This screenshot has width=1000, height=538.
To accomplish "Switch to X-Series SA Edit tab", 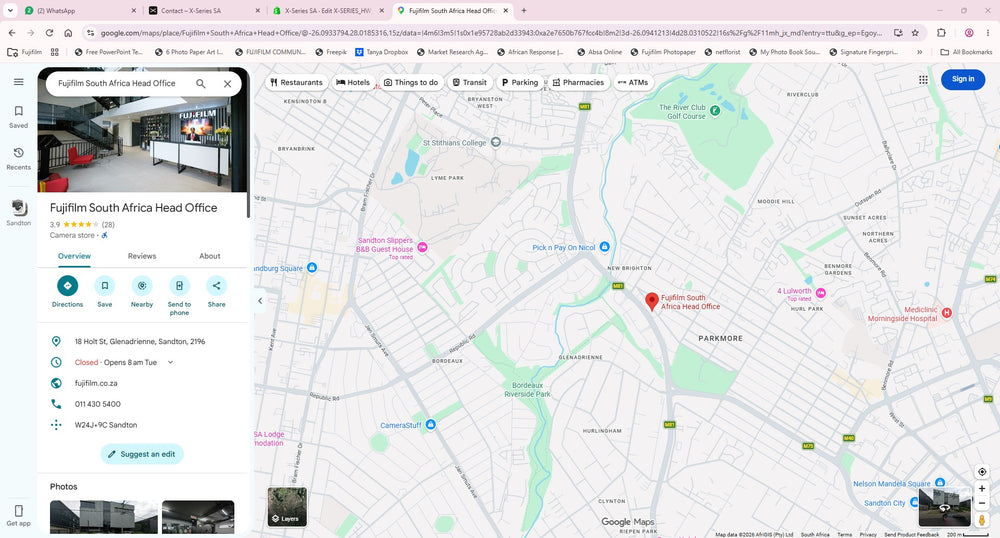I will click(328, 11).
